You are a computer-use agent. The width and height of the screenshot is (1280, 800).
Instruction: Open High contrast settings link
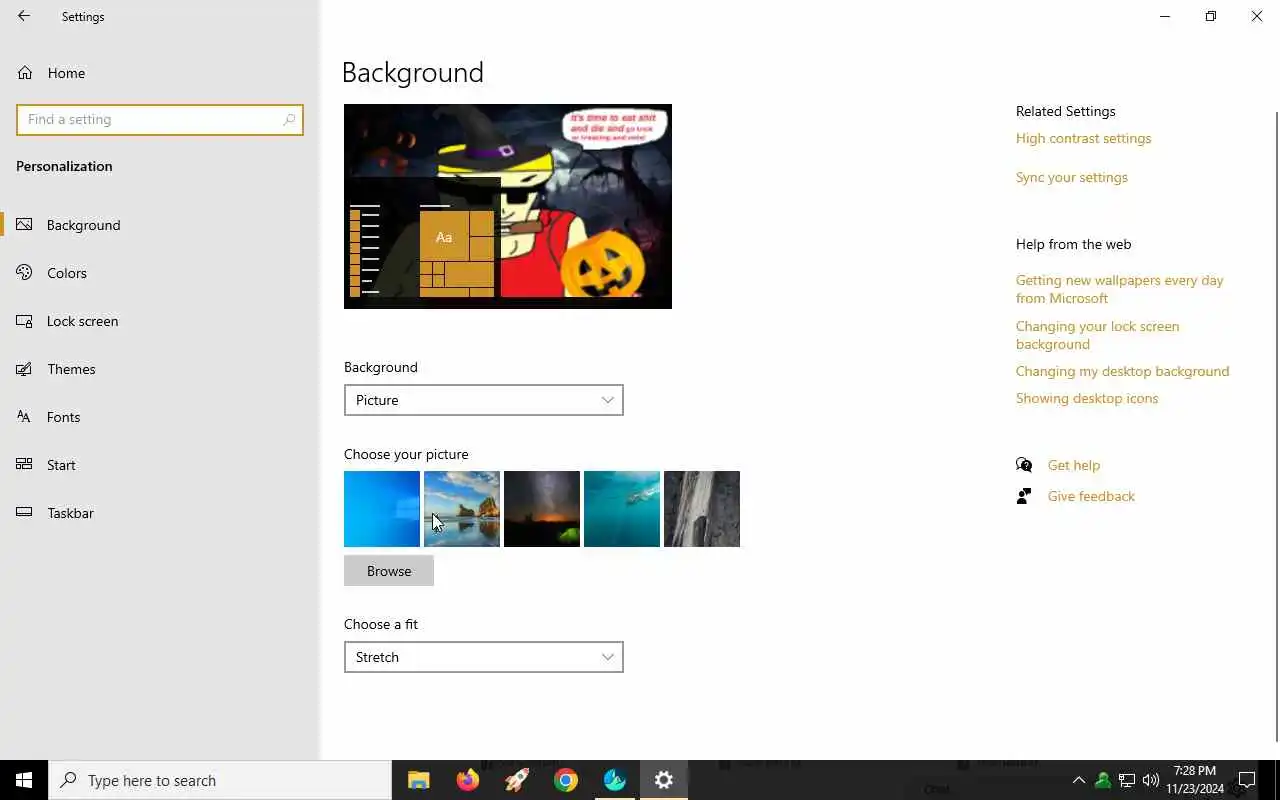pyautogui.click(x=1083, y=138)
